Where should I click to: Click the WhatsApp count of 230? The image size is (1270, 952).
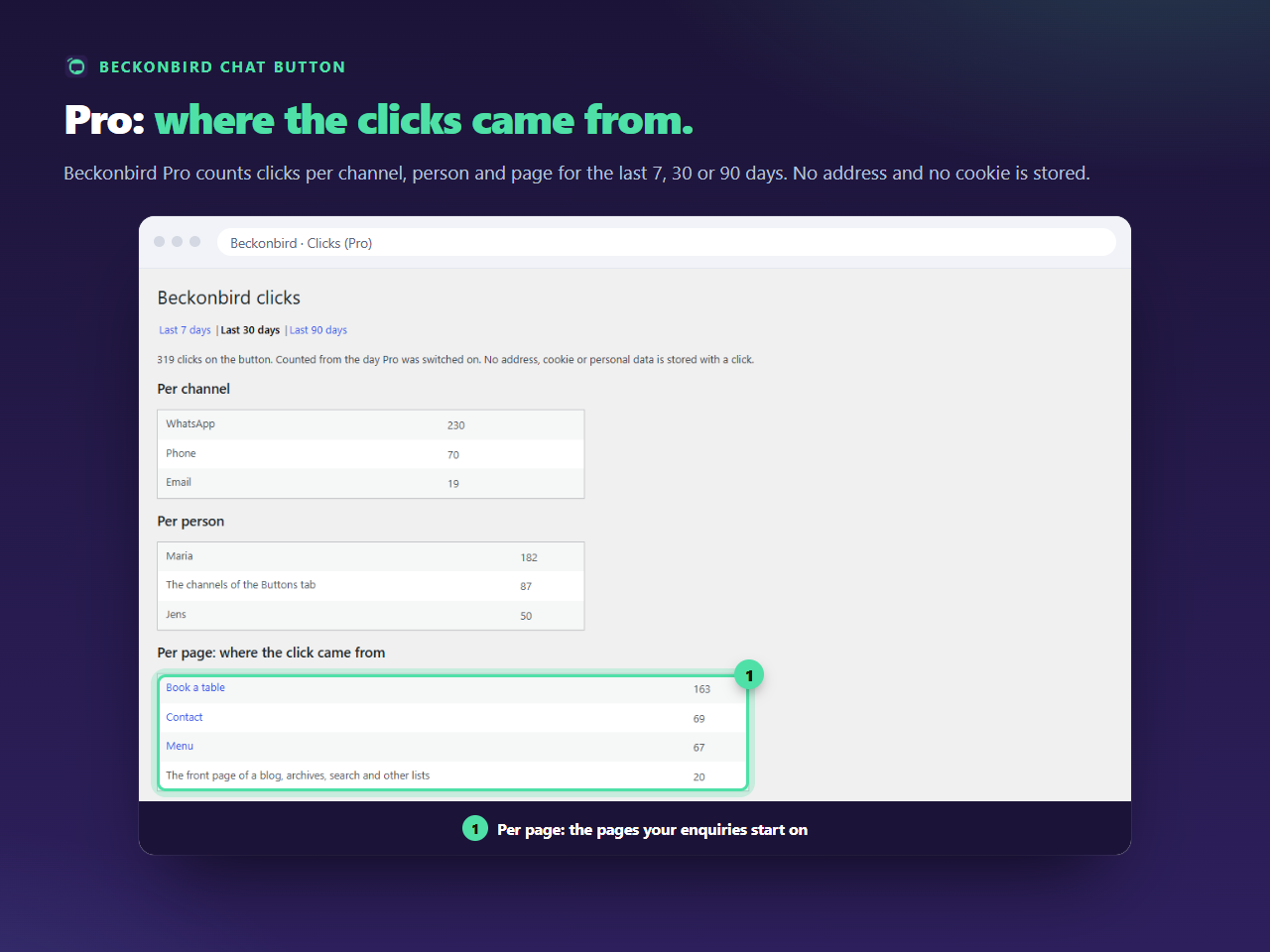tap(456, 425)
